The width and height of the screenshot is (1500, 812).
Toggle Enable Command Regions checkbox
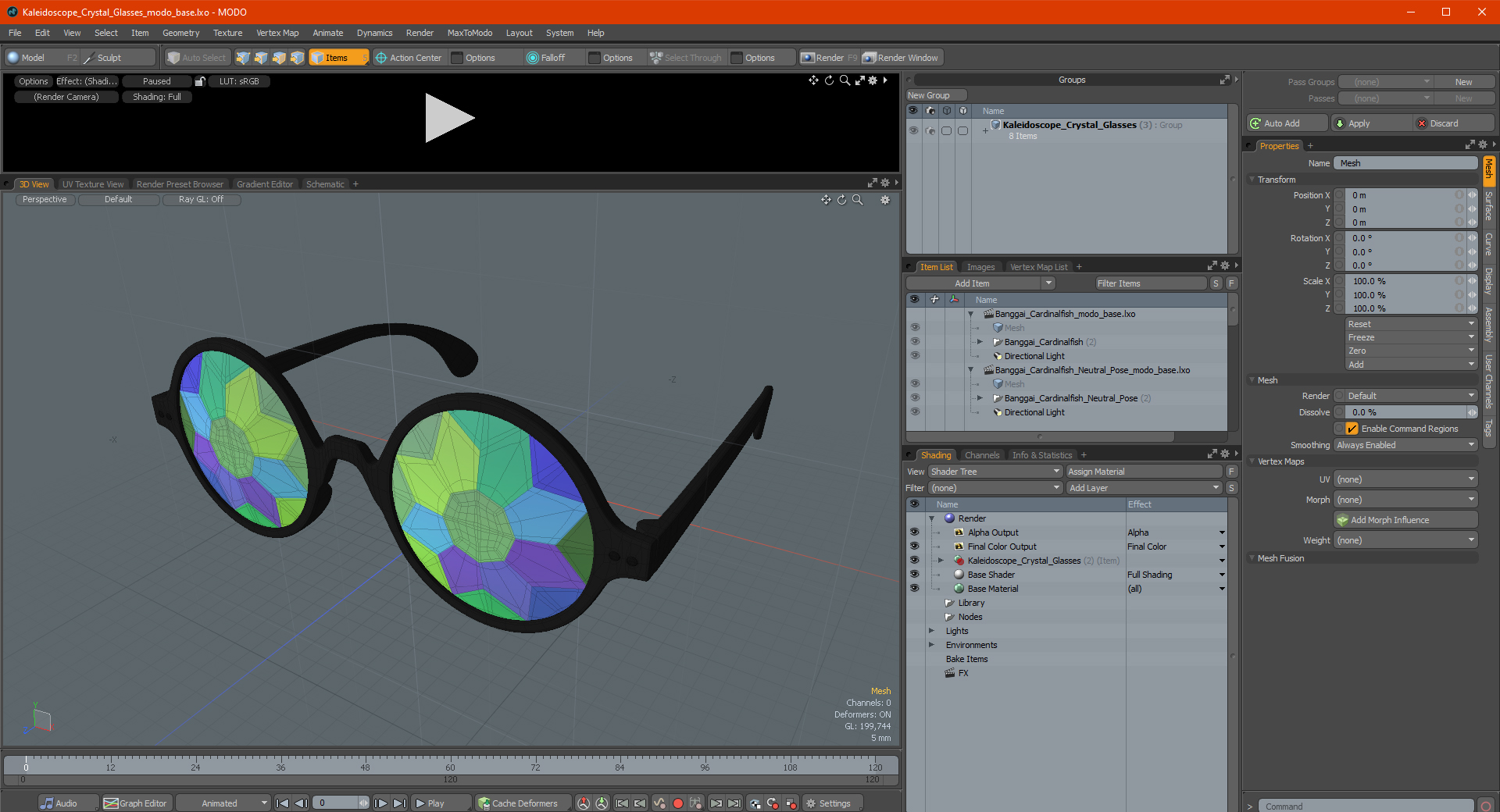pyautogui.click(x=1352, y=429)
